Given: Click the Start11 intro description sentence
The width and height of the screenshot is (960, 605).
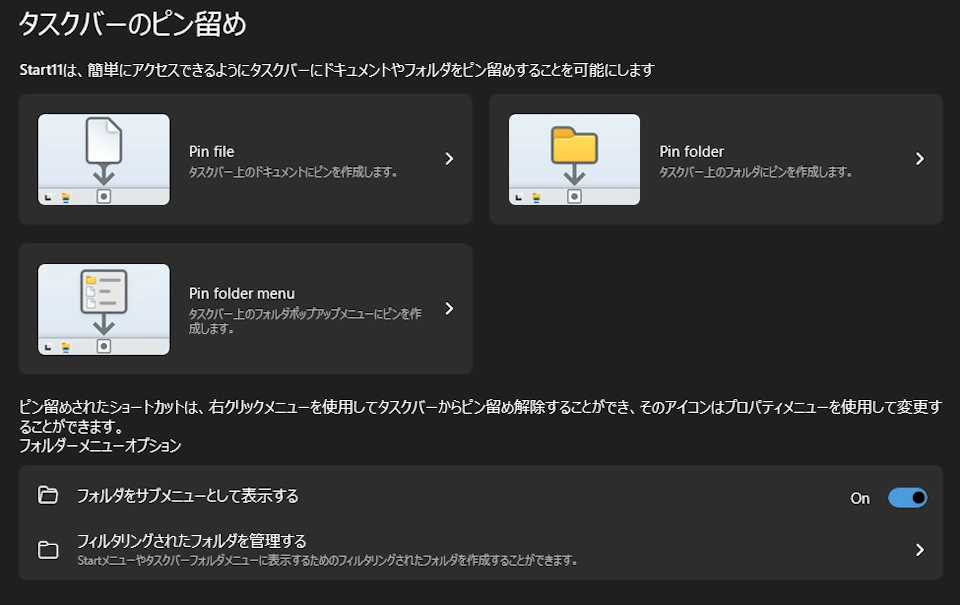Looking at the screenshot, I should tap(337, 70).
